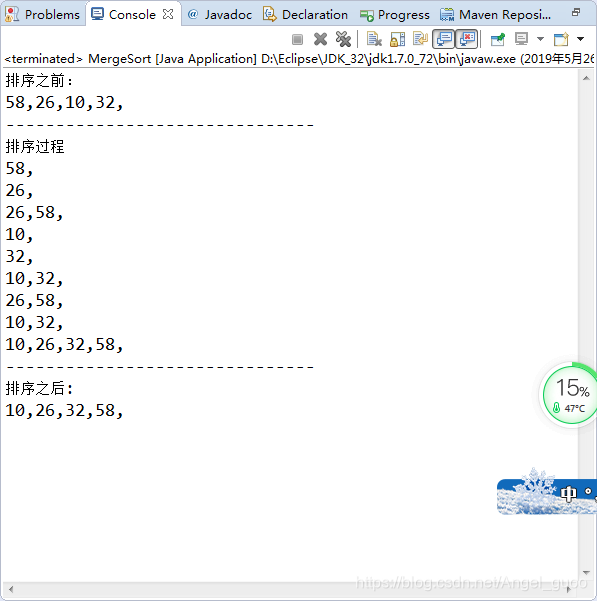Click Remove All Terminated Launches icon
This screenshot has height=601, width=597.
(343, 39)
